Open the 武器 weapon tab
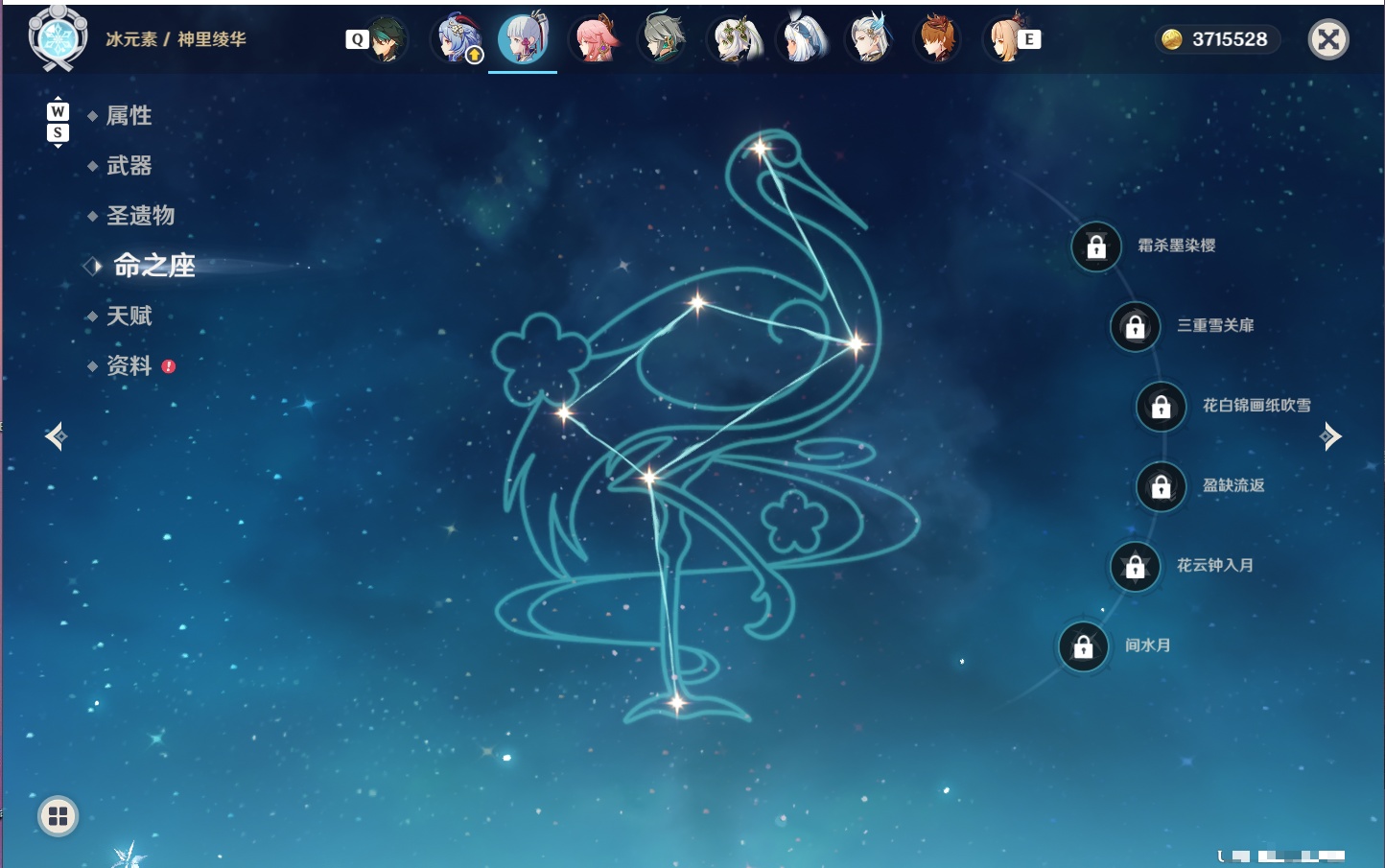This screenshot has height=868, width=1385. coord(129,166)
